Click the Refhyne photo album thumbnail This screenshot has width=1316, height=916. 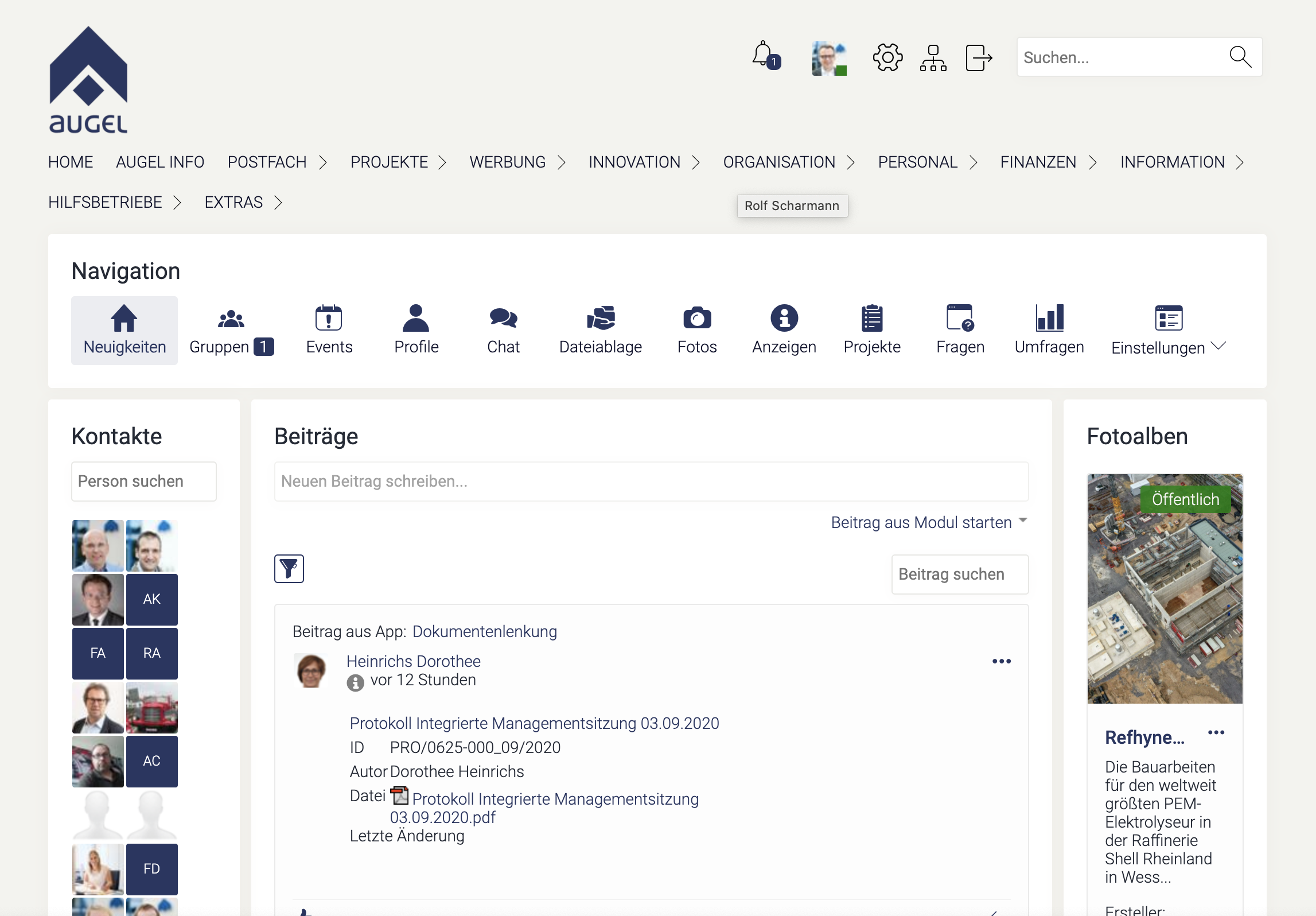(1164, 588)
